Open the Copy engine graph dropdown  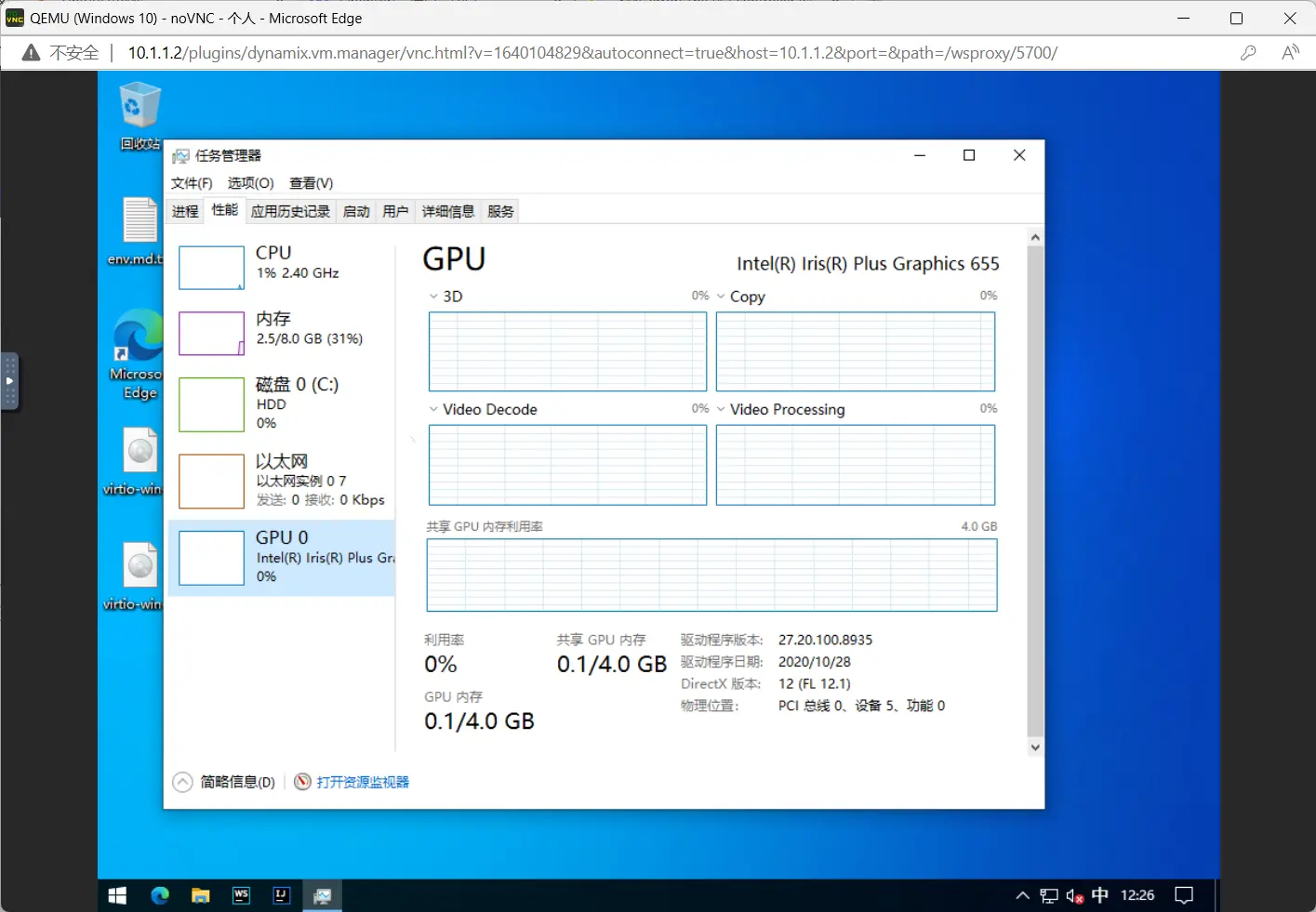pos(721,297)
